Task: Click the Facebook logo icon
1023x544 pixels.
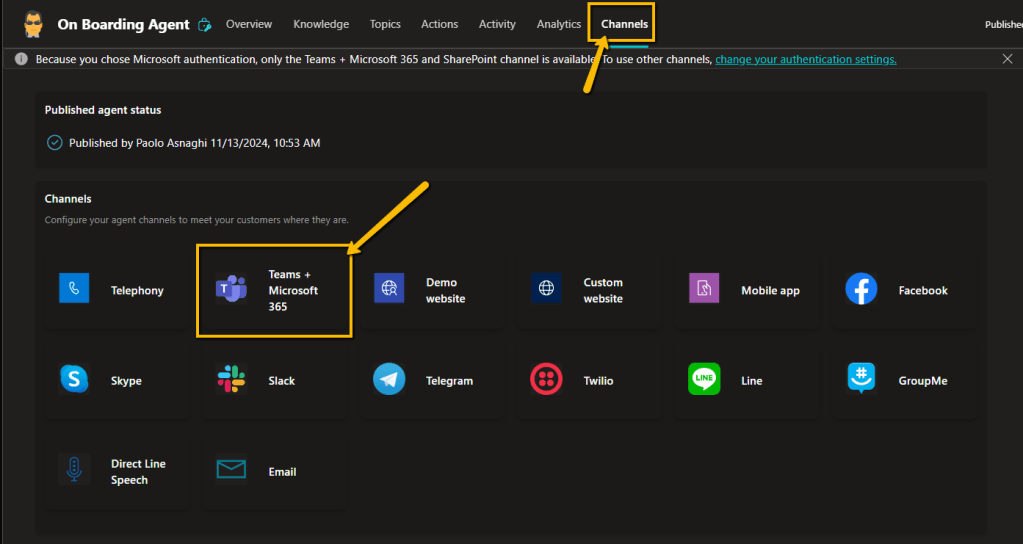Action: click(861, 290)
